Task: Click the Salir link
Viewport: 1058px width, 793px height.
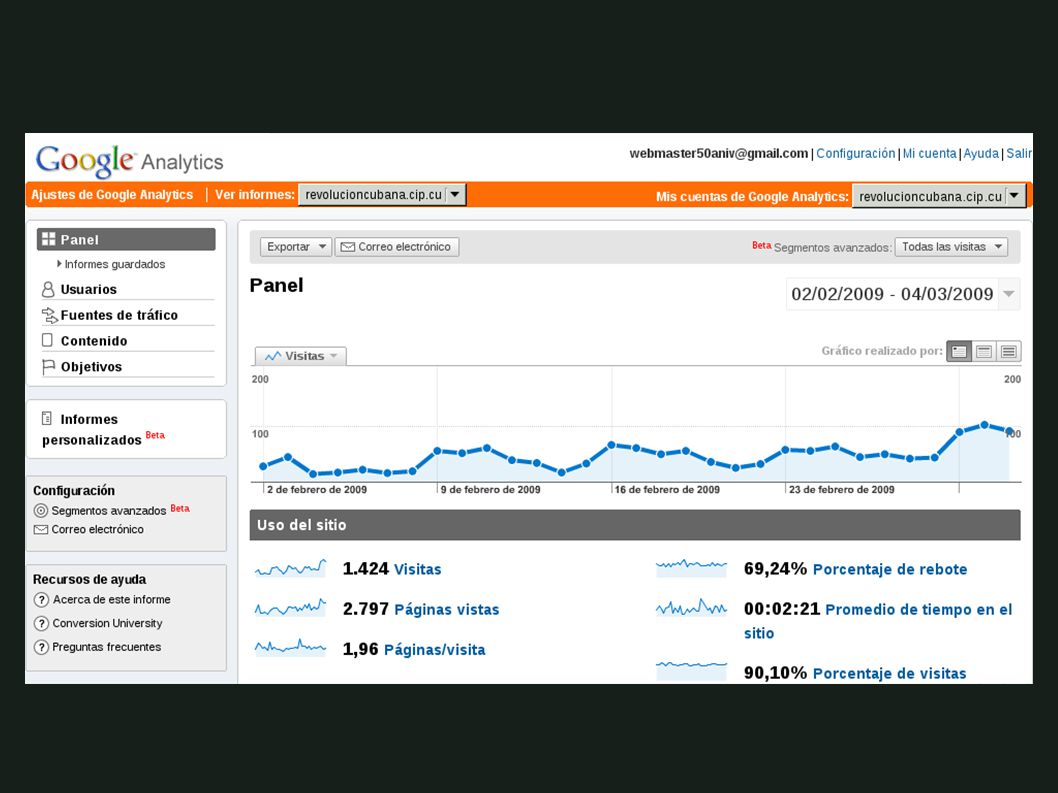Action: coord(1019,154)
